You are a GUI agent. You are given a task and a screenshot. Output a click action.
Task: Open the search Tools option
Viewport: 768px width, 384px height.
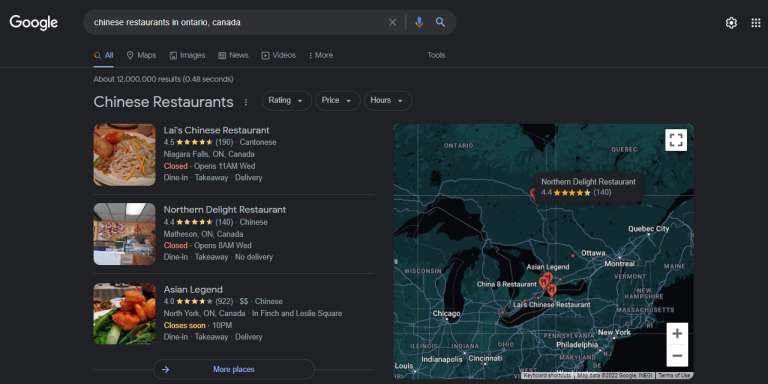click(436, 55)
